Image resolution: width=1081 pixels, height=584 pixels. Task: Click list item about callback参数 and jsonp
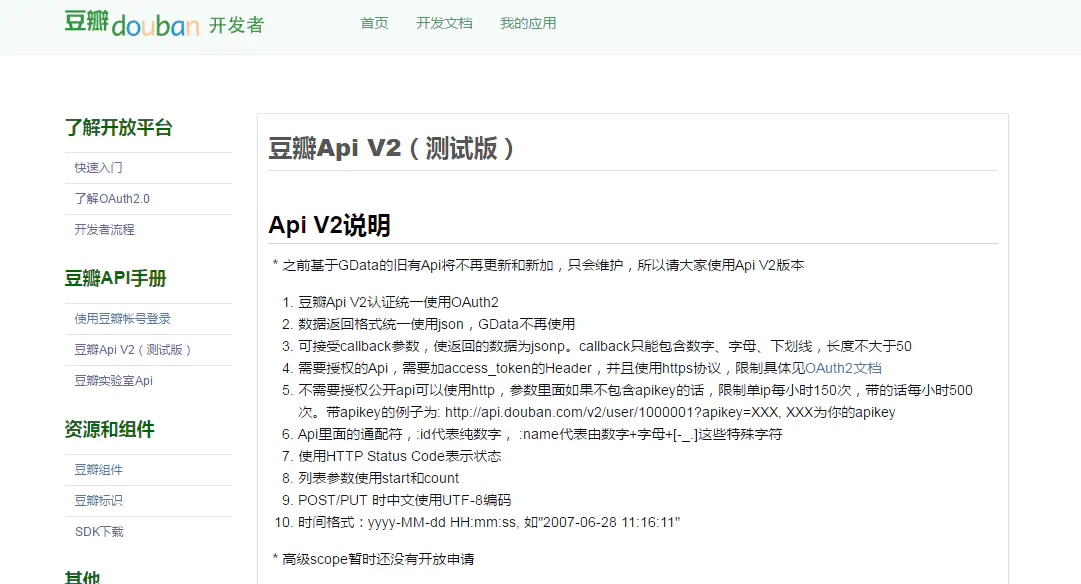coord(605,346)
